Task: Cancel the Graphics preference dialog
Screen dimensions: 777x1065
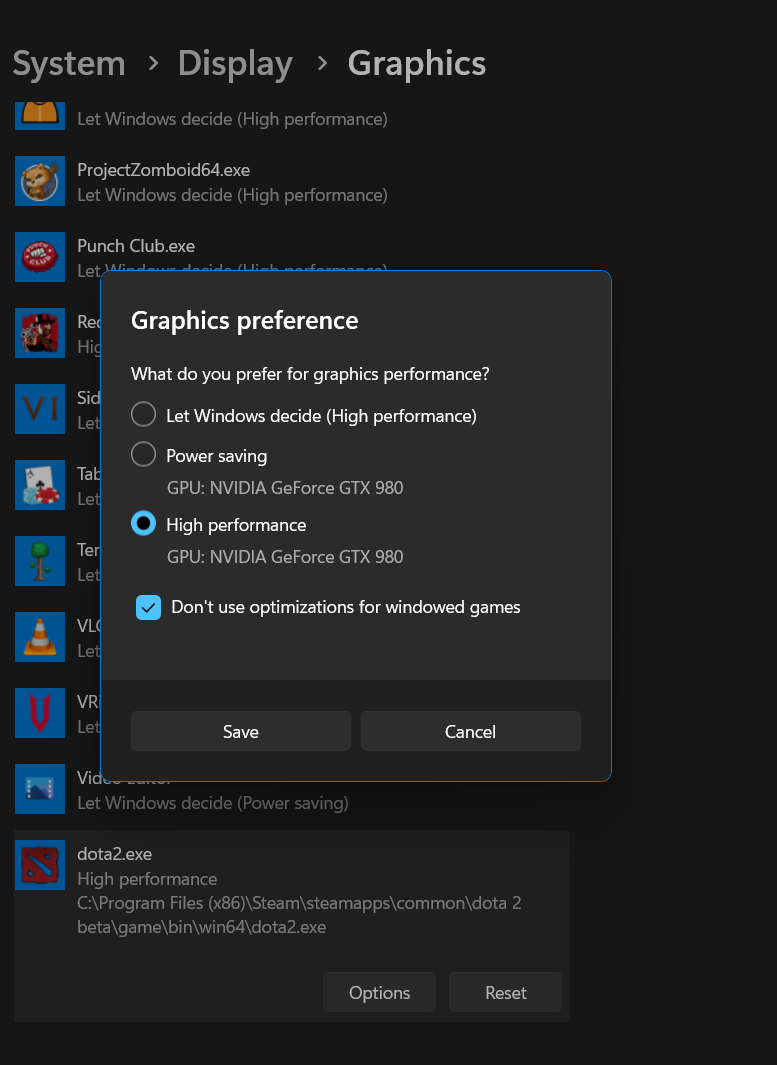Action: pyautogui.click(x=470, y=730)
